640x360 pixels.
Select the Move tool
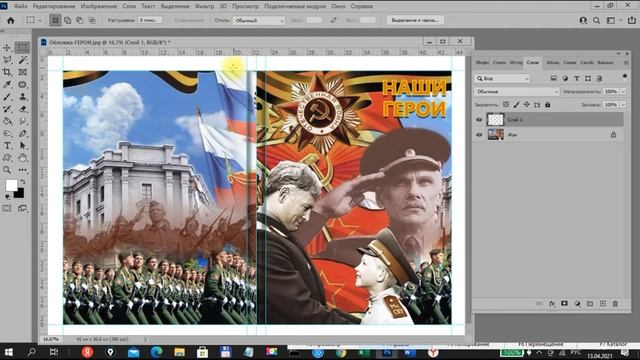[7, 48]
